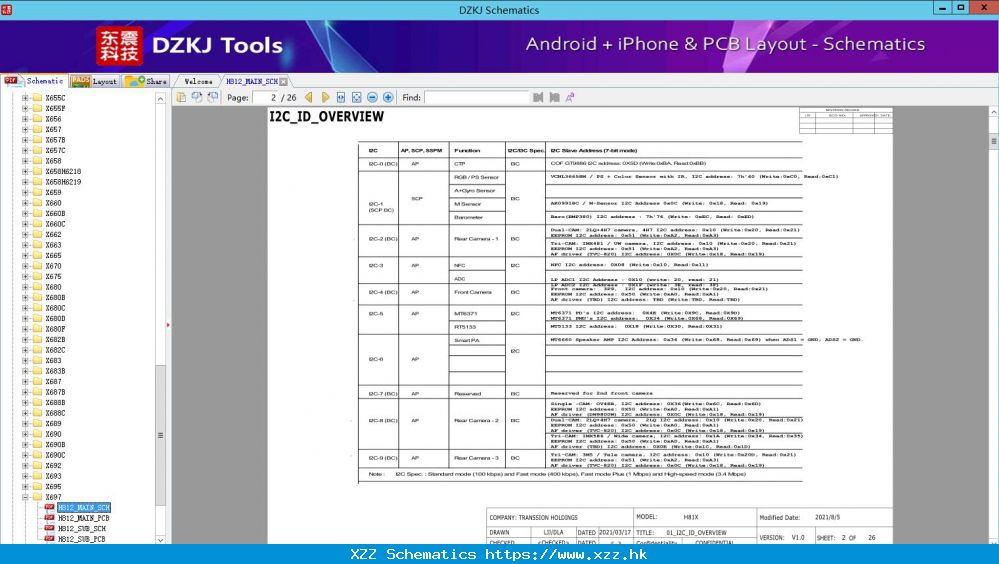Click the folder icon for X689
This screenshot has height=564, width=999.
coord(38,423)
